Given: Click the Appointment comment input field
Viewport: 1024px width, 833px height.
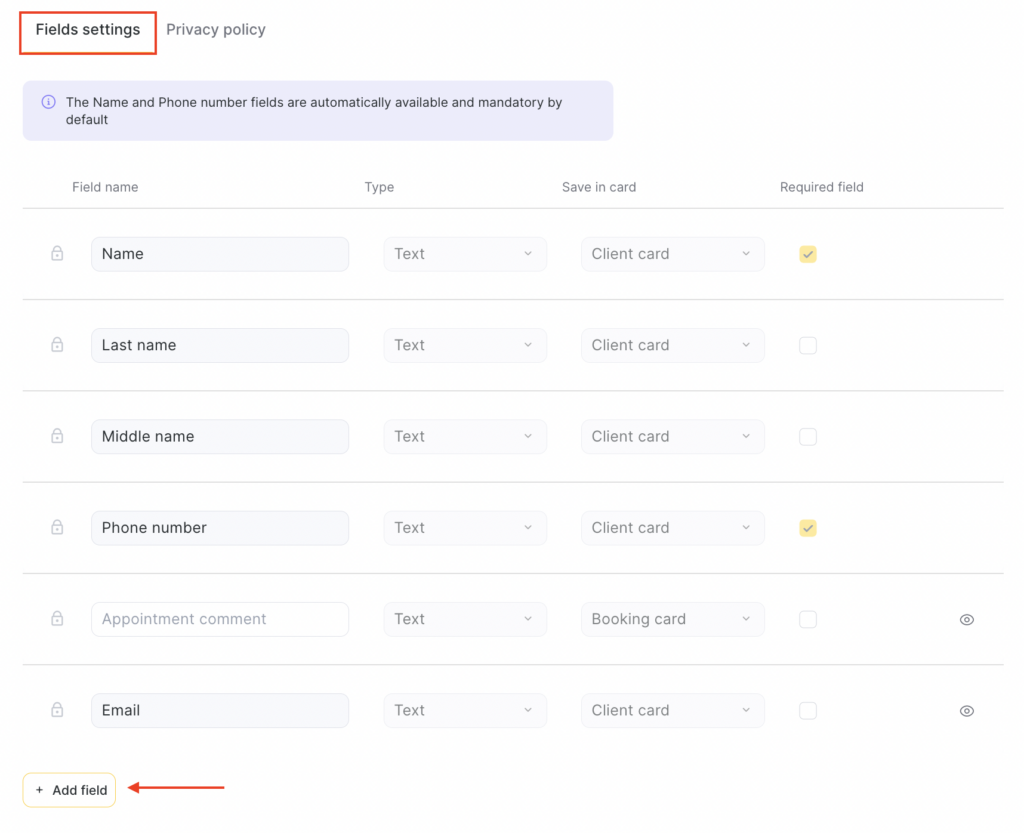Looking at the screenshot, I should pyautogui.click(x=220, y=620).
